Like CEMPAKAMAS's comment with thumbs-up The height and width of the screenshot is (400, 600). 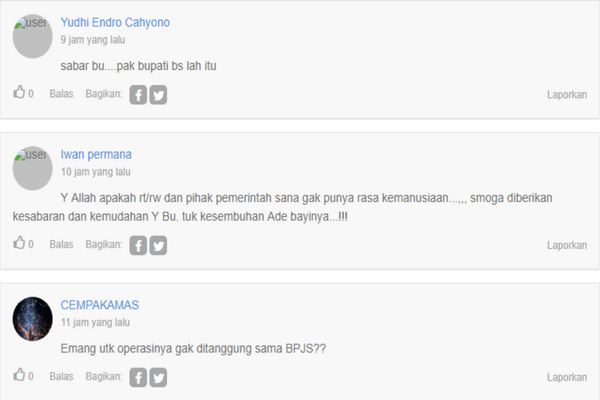coord(19,375)
